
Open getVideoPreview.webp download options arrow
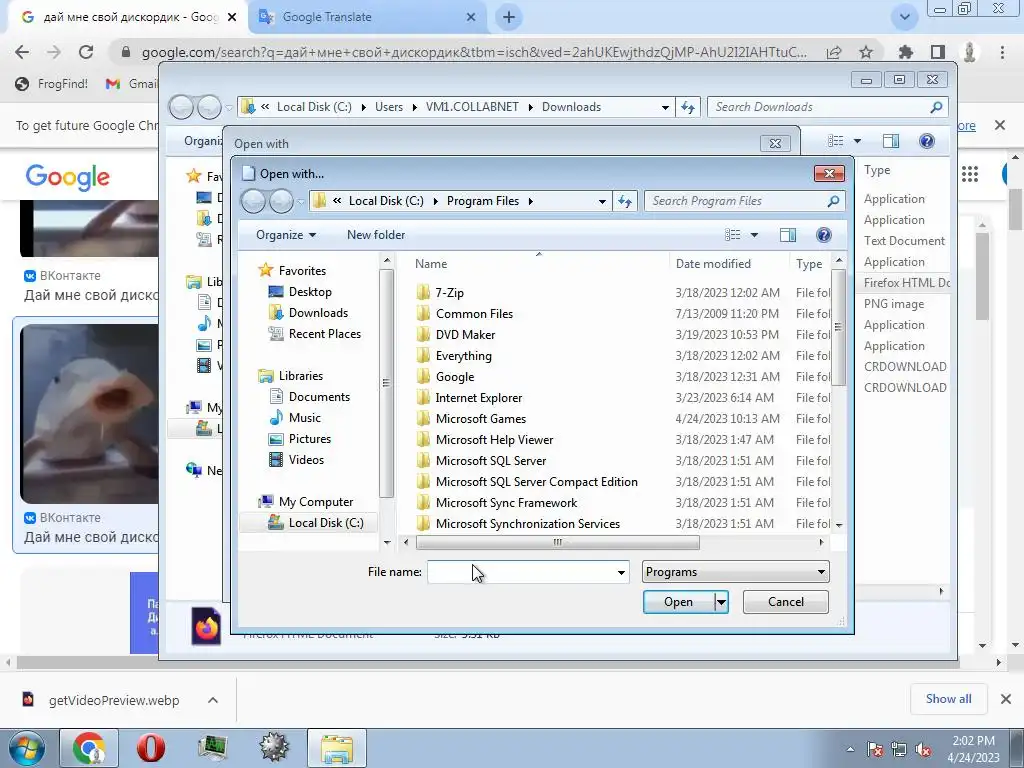coord(213,700)
